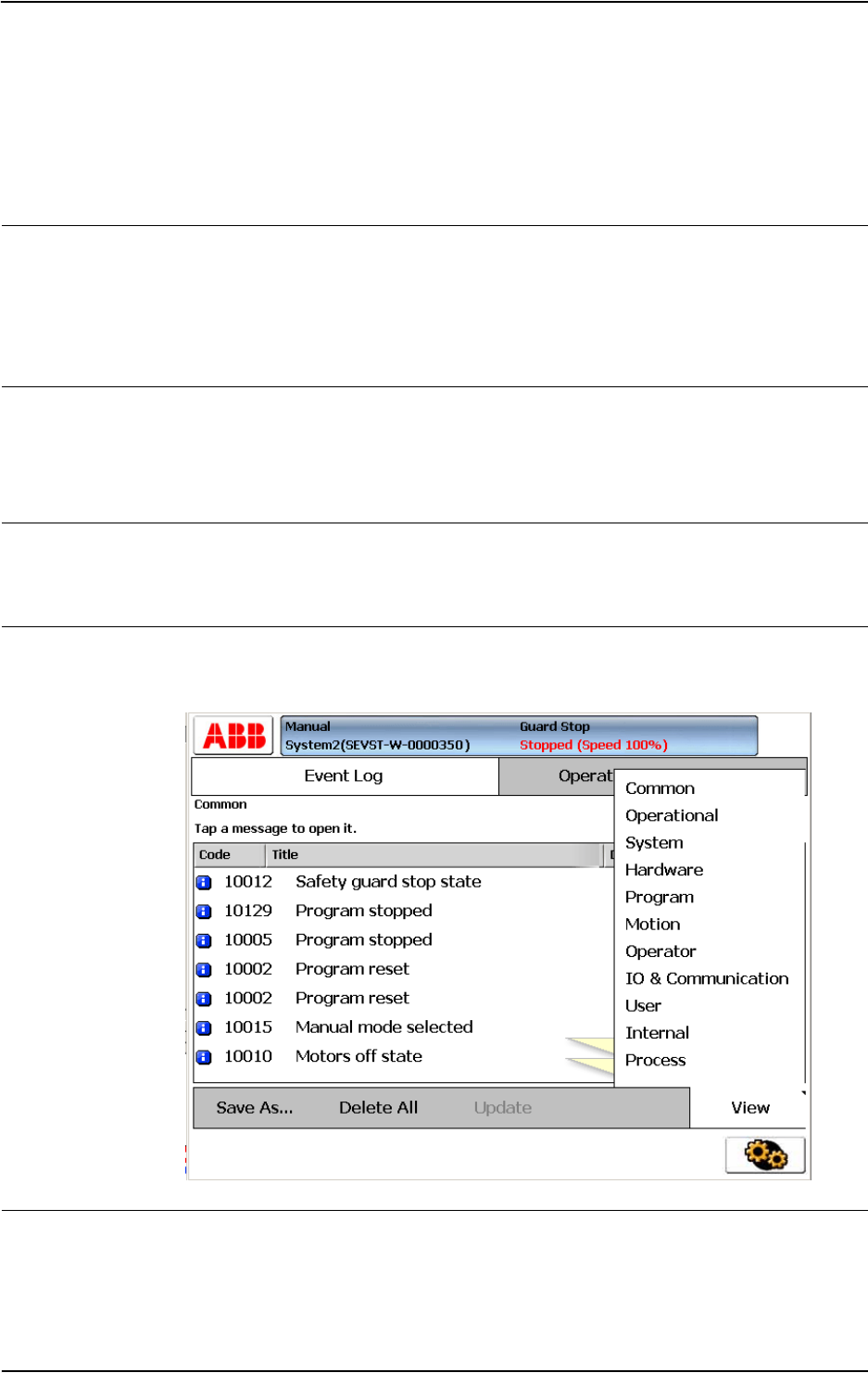The image size is (868, 1373).
Task: Tap the greyed Update button
Action: coord(503,1108)
